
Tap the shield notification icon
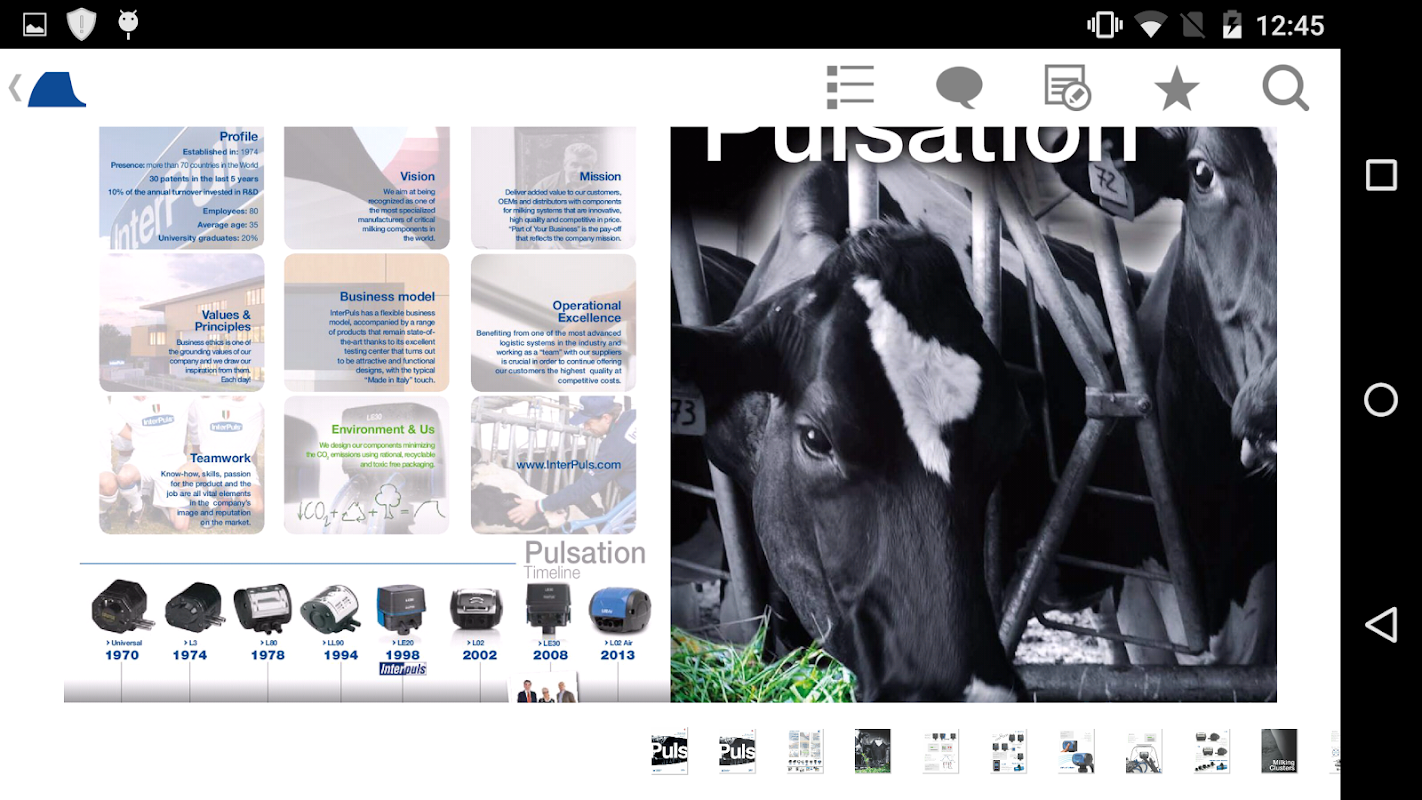point(81,24)
